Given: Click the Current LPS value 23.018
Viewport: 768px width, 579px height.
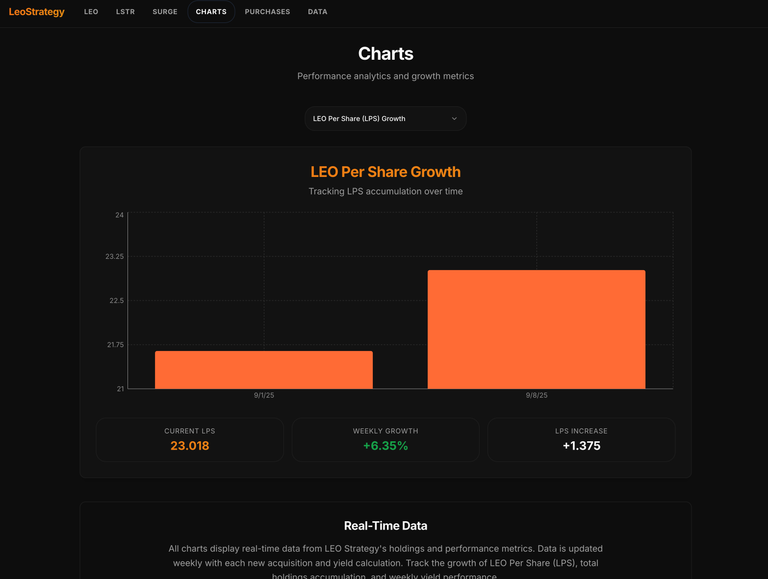Looking at the screenshot, I should point(190,446).
